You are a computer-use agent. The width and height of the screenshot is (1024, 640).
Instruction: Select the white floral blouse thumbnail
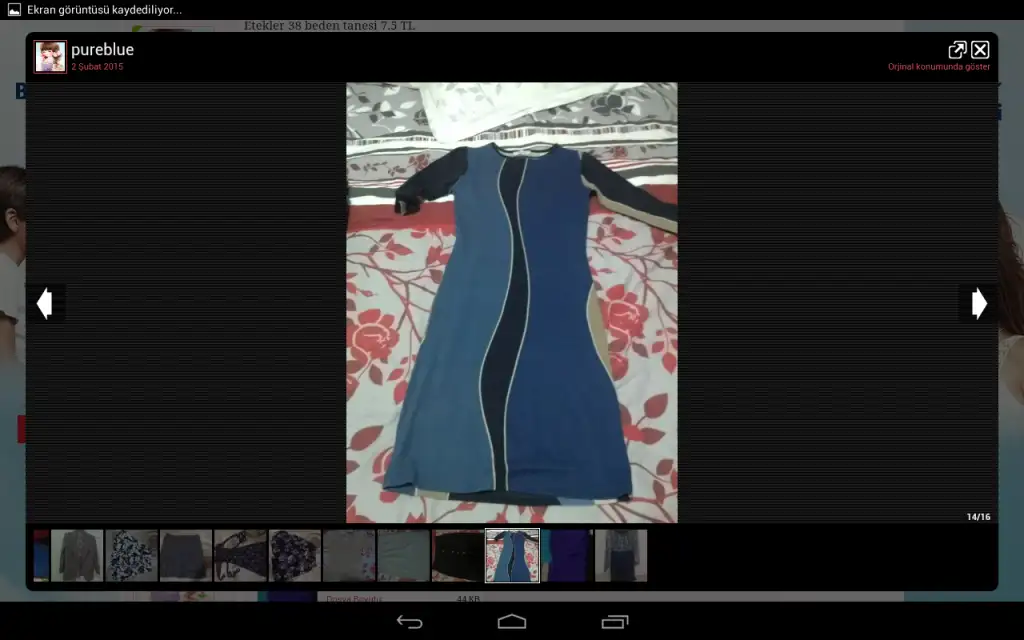[131, 556]
